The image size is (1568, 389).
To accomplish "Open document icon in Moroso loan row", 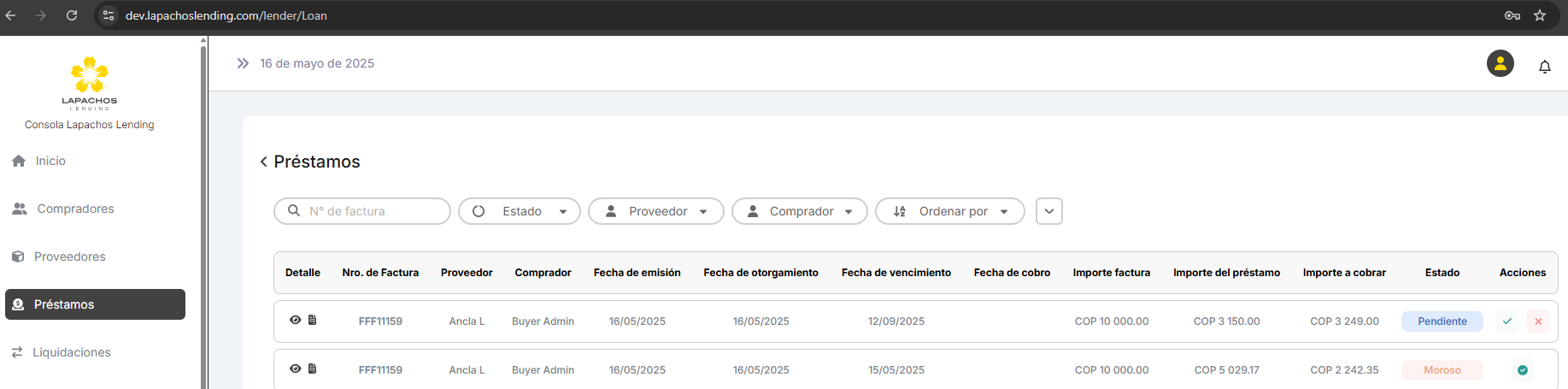I will pyautogui.click(x=313, y=369).
